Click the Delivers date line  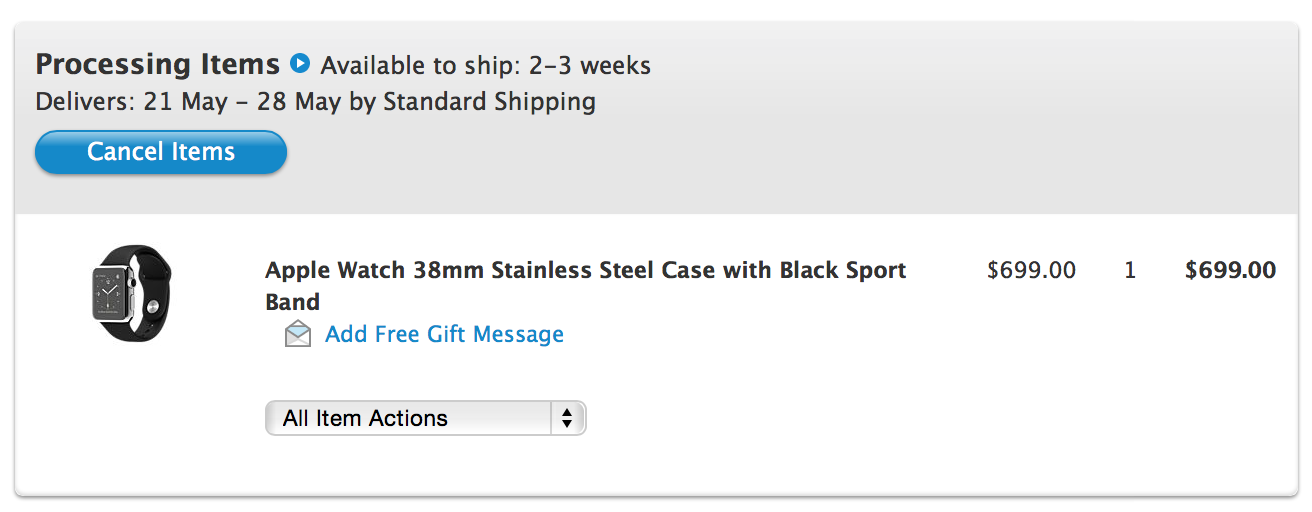tap(315, 102)
